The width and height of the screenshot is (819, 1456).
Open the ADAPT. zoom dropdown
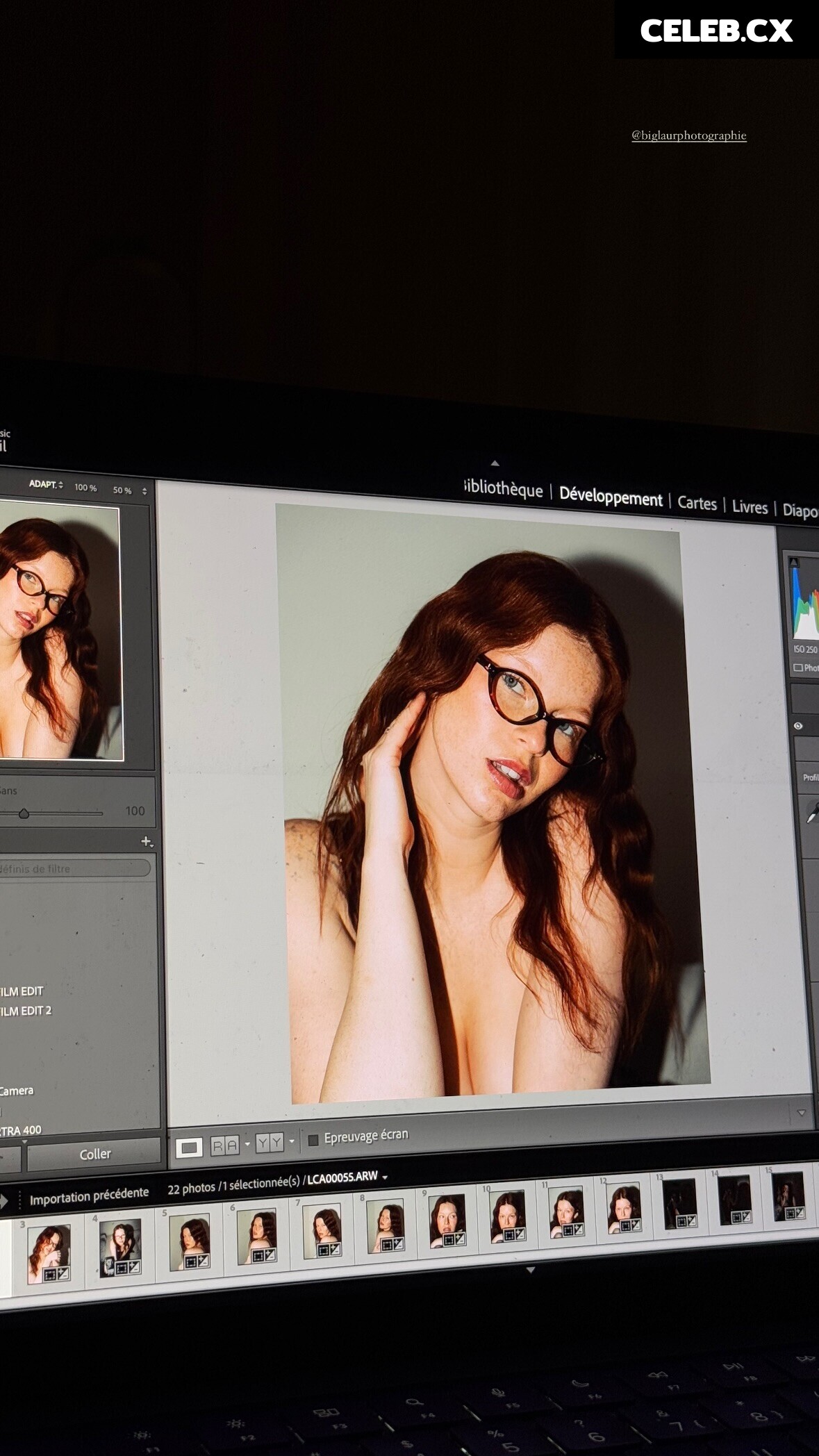pos(46,484)
